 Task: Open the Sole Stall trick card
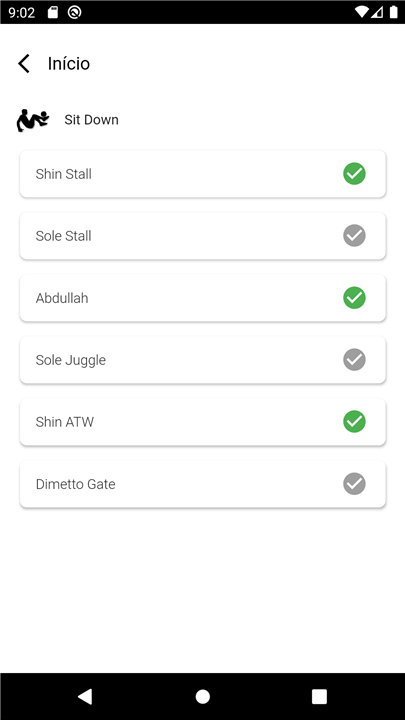(x=202, y=236)
